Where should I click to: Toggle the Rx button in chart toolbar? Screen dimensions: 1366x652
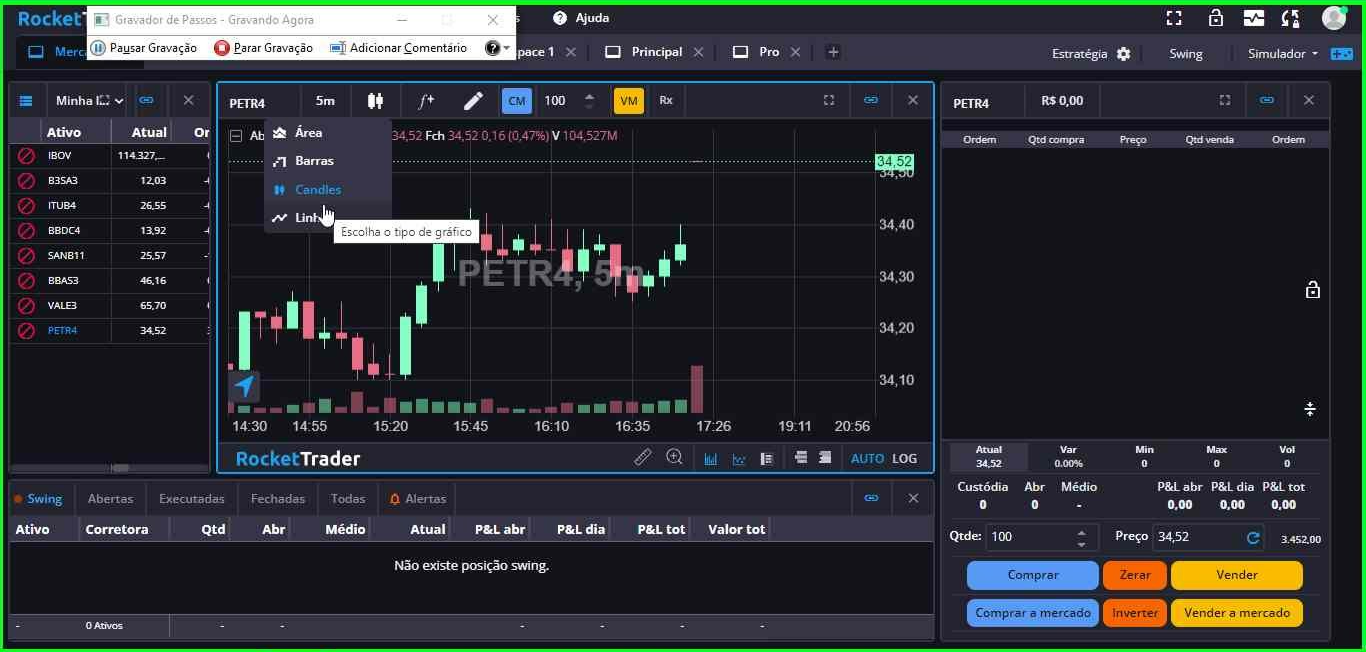coord(666,101)
